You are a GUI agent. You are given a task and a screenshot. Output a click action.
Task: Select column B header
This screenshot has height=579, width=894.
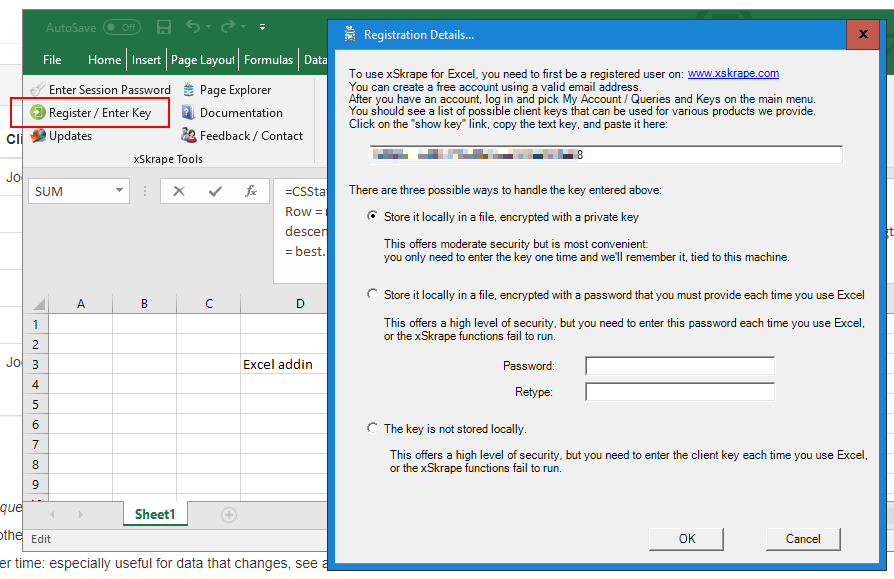click(144, 304)
